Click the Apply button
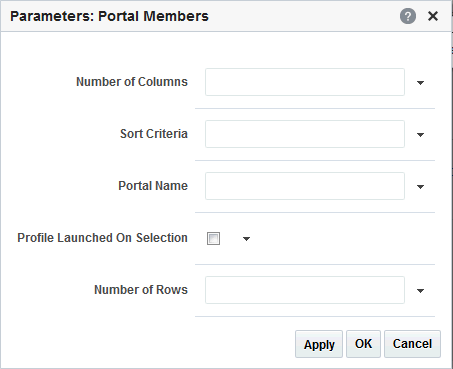The height and width of the screenshot is (369, 453). coord(319,344)
